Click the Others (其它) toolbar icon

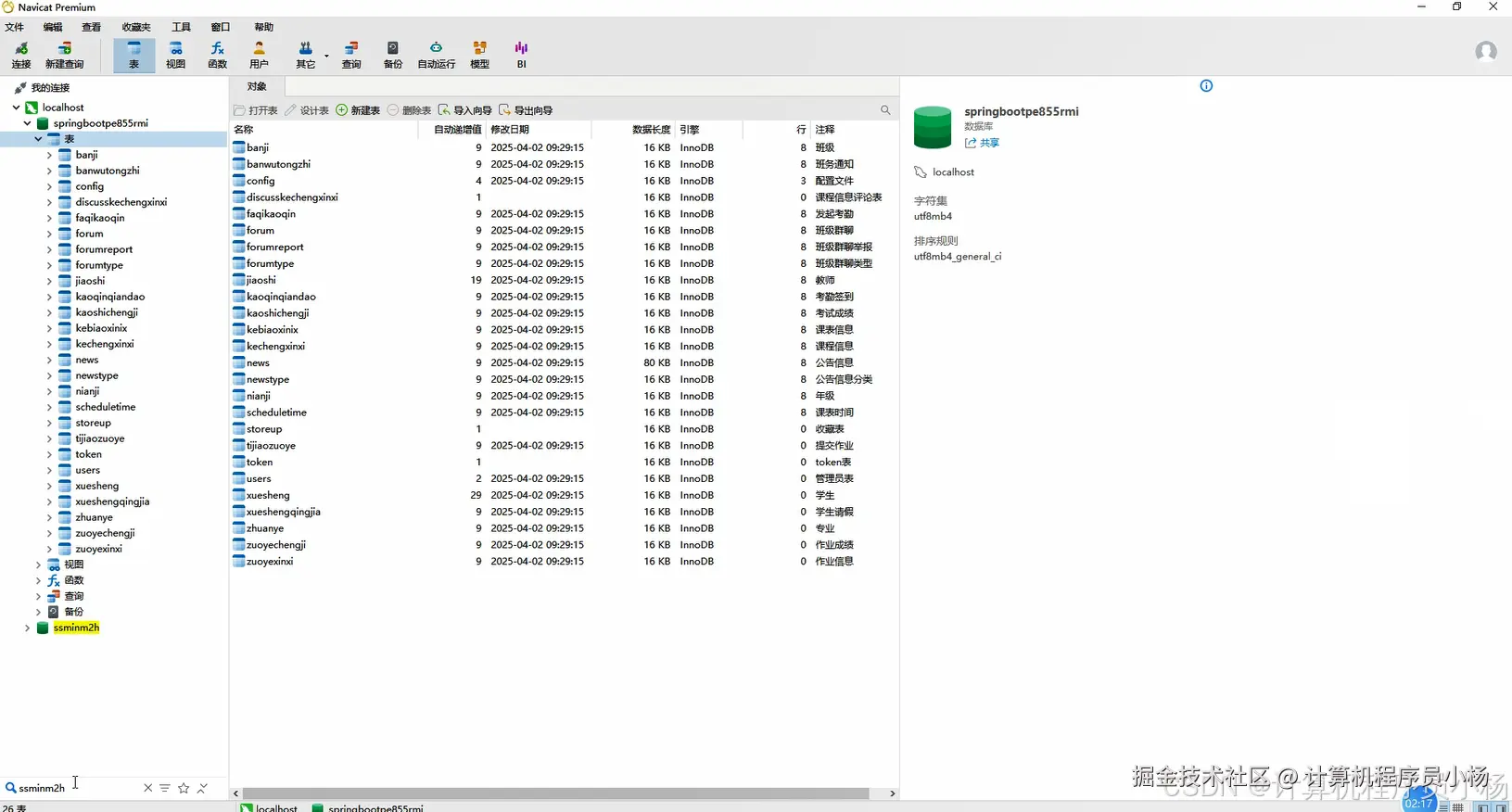pyautogui.click(x=305, y=55)
